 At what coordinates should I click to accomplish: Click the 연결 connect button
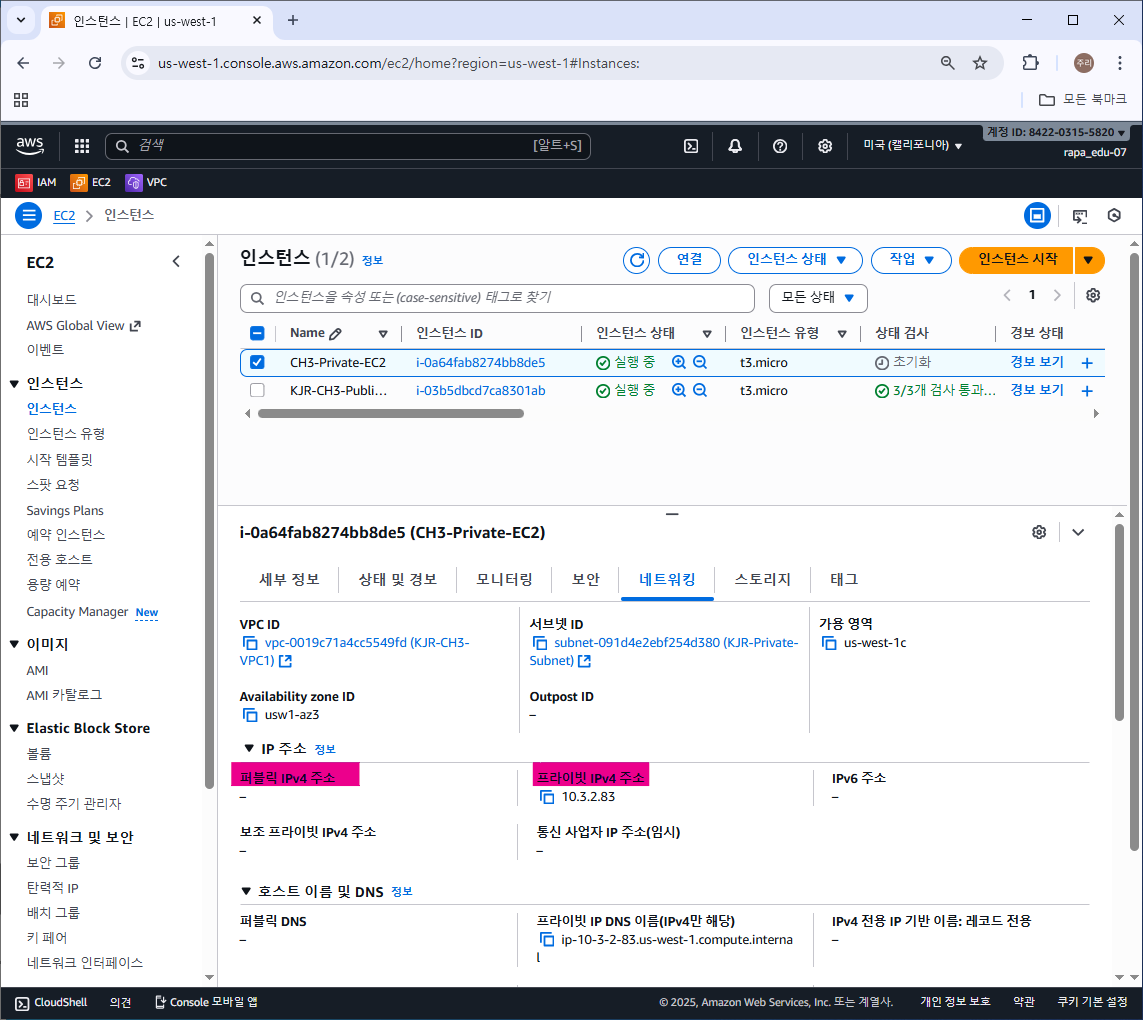click(689, 260)
